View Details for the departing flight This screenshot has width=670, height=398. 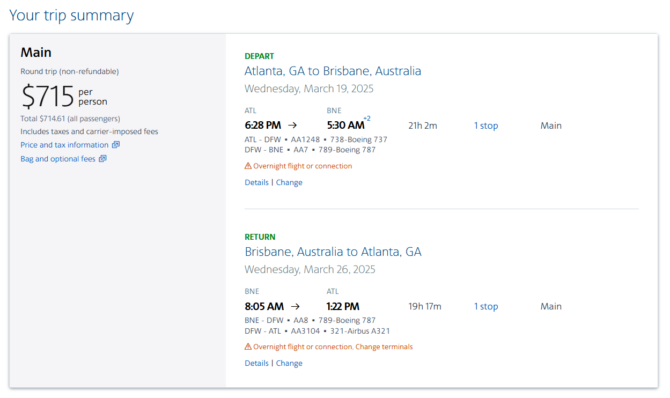256,182
